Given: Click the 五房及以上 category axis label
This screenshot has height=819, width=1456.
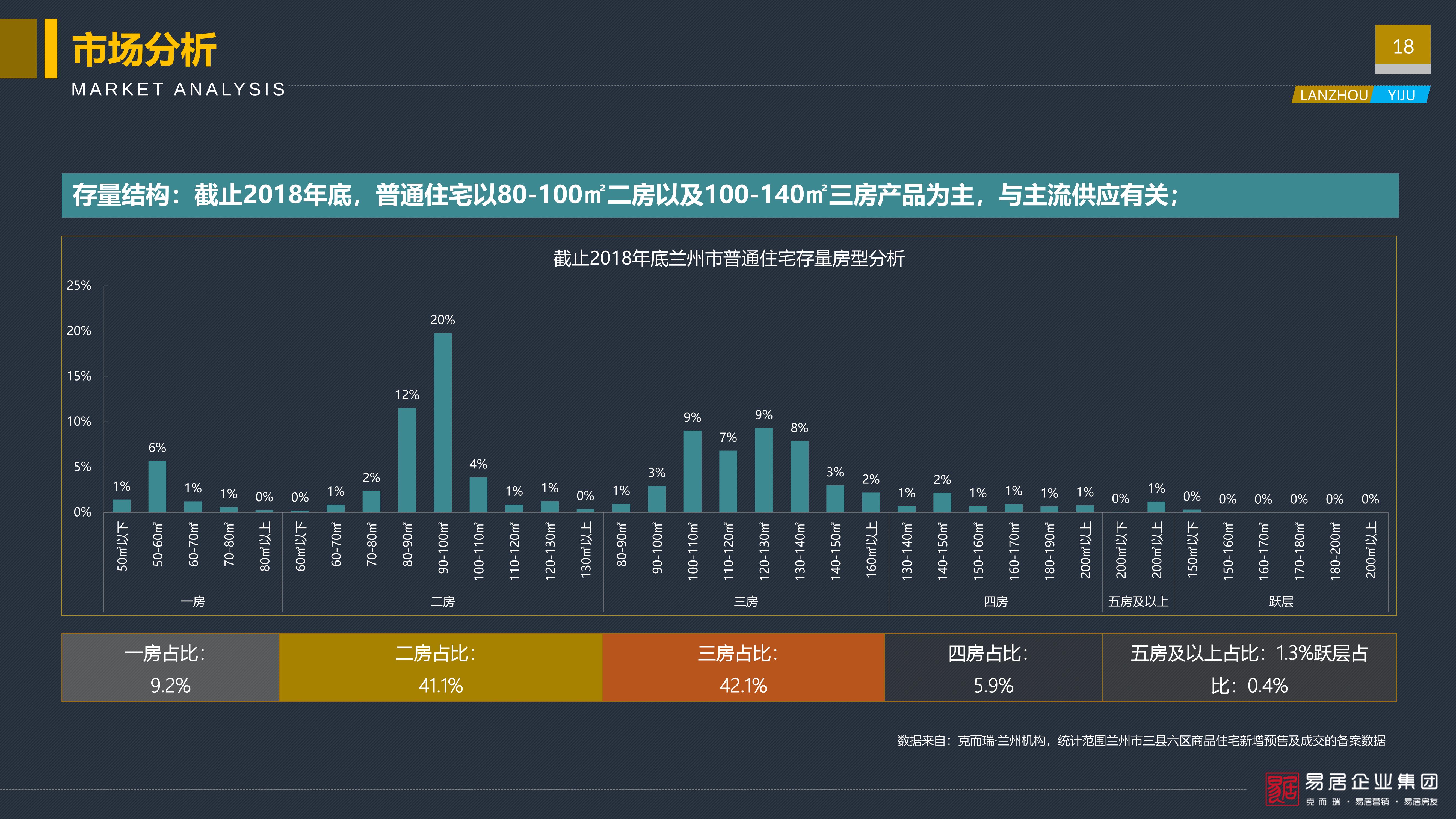Looking at the screenshot, I should click(x=1138, y=601).
